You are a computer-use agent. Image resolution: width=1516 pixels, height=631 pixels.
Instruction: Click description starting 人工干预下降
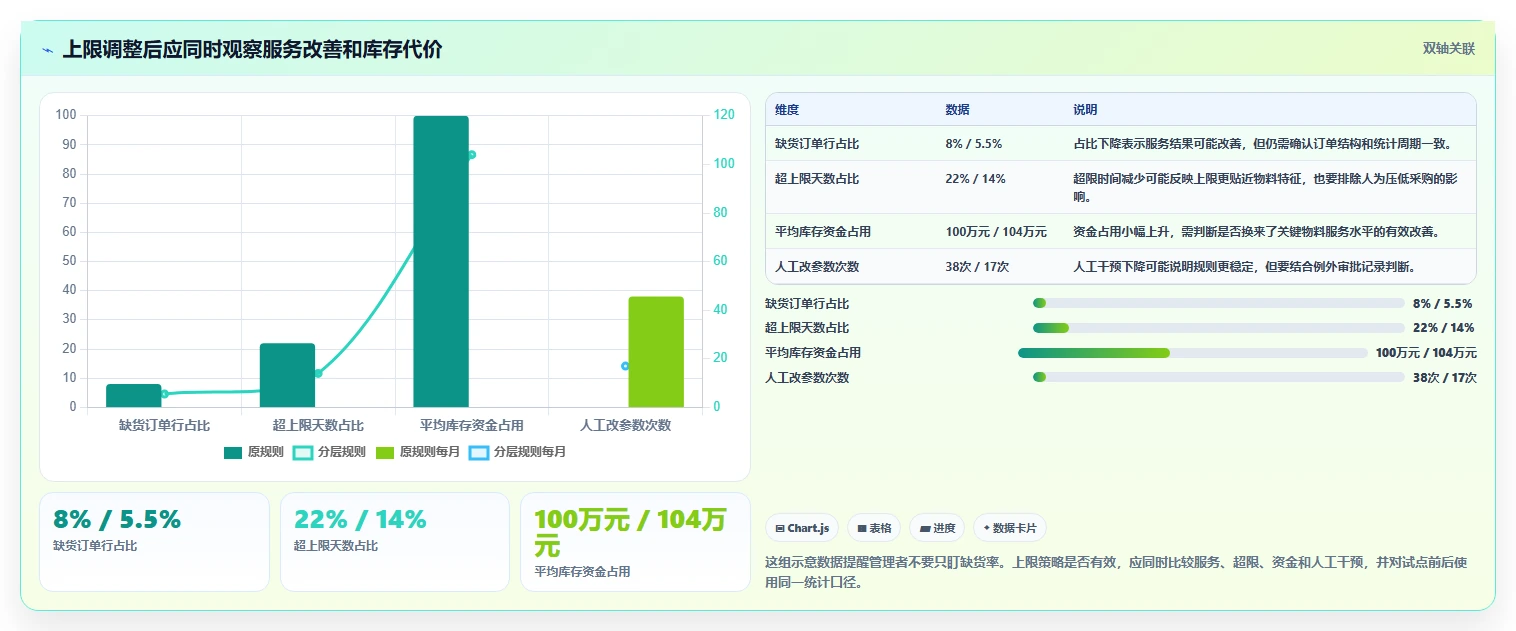click(x=1245, y=267)
